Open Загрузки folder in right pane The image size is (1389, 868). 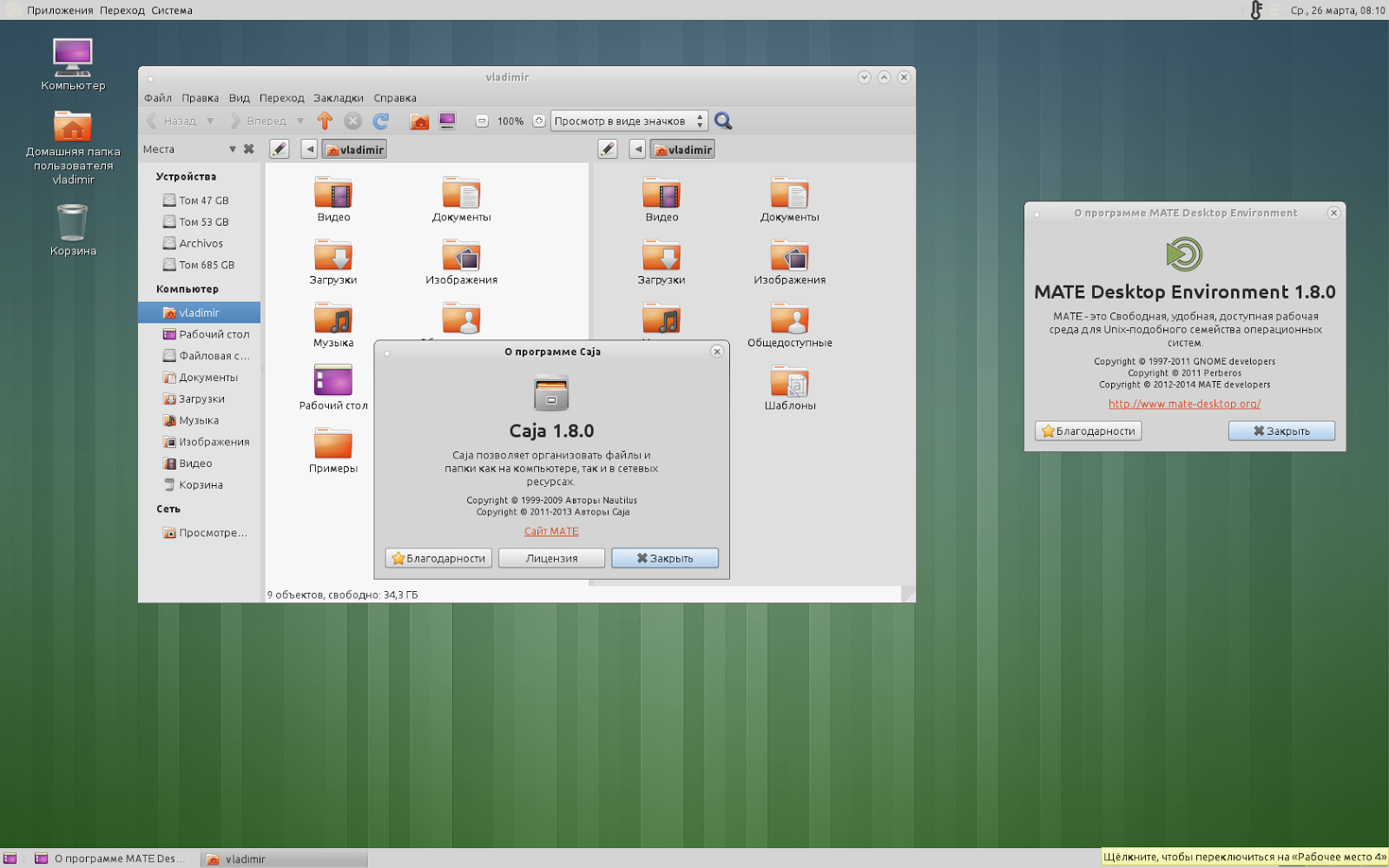[662, 261]
